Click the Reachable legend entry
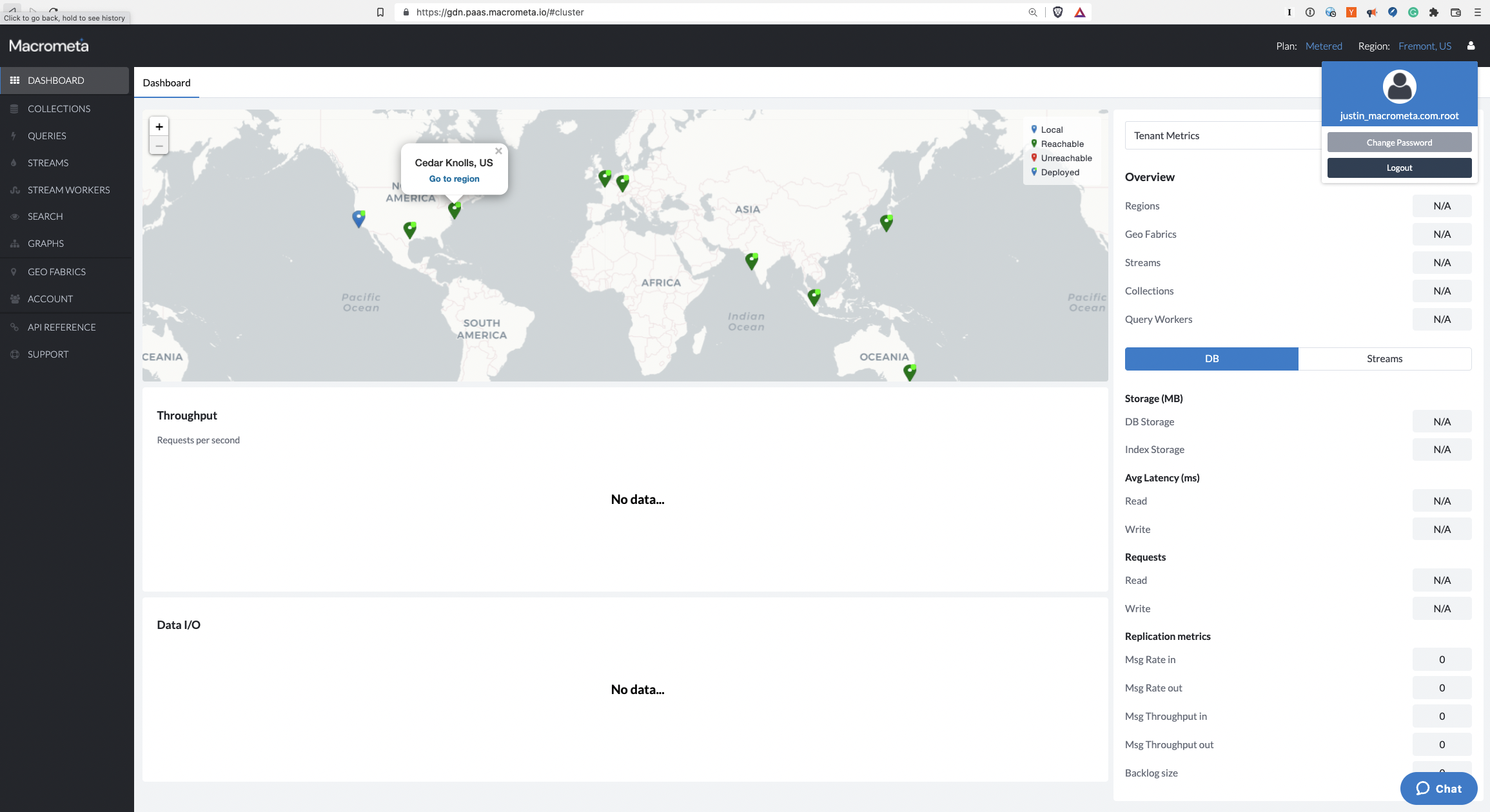 1057,144
